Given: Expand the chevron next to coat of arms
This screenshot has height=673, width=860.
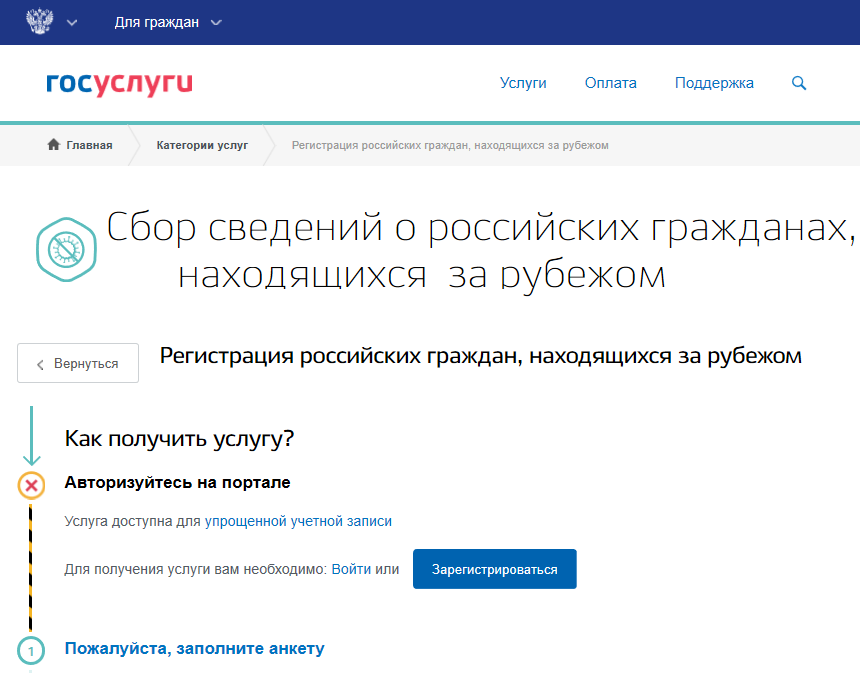Looking at the screenshot, I should [x=72, y=22].
